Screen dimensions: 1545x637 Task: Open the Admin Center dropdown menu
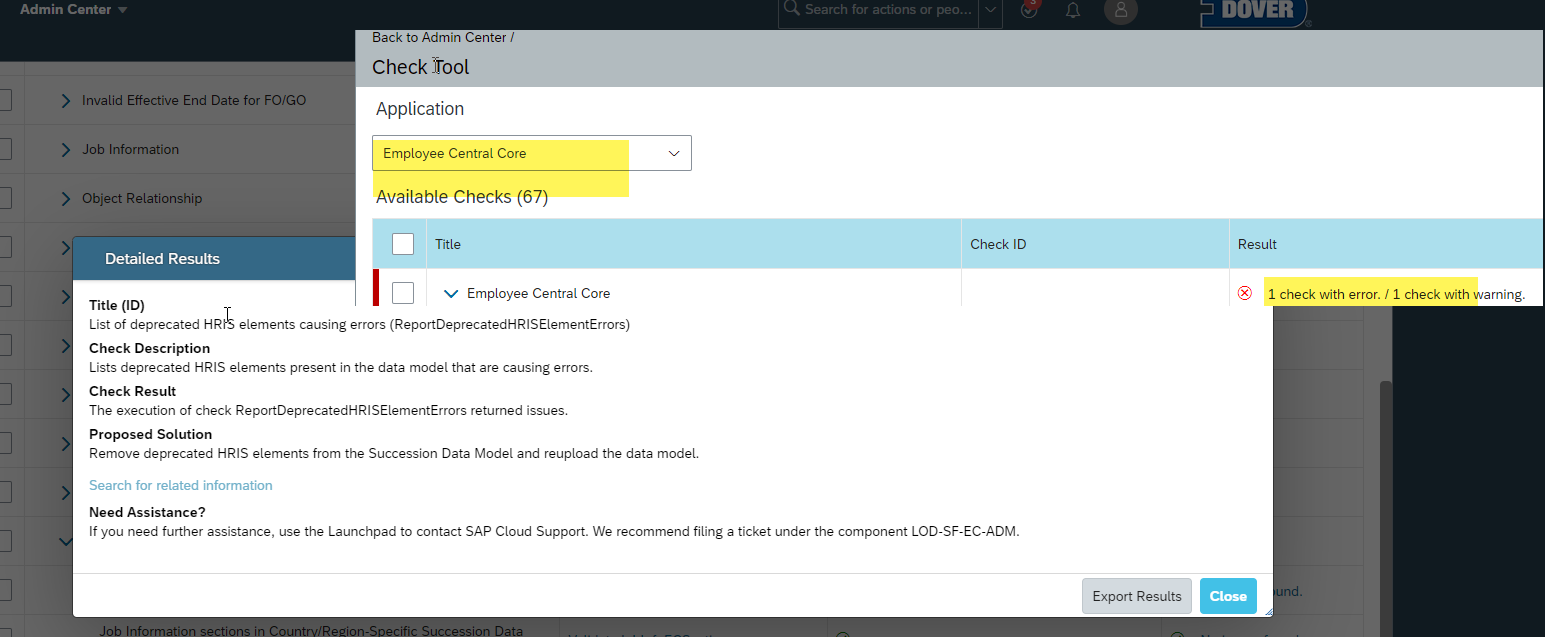(73, 10)
